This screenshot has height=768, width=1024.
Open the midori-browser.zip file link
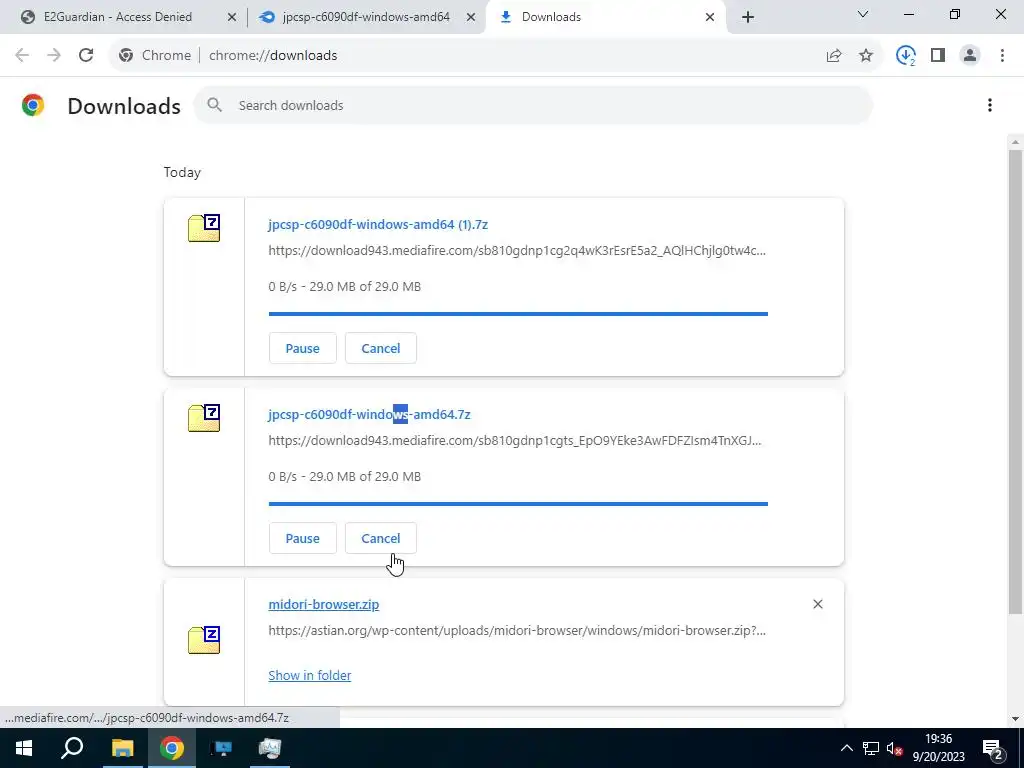click(324, 605)
